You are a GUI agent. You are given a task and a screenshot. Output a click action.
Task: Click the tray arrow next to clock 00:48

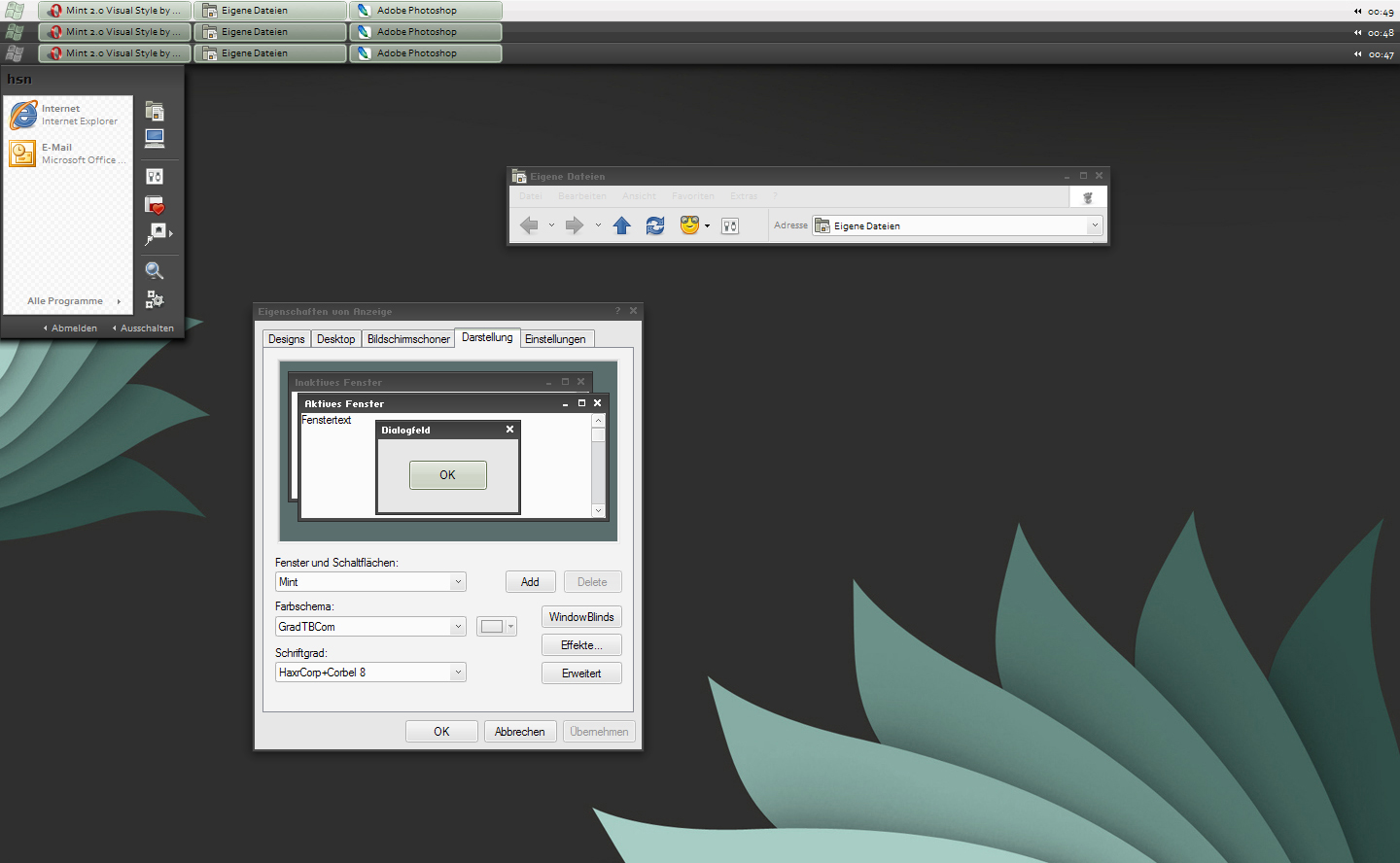[1357, 33]
